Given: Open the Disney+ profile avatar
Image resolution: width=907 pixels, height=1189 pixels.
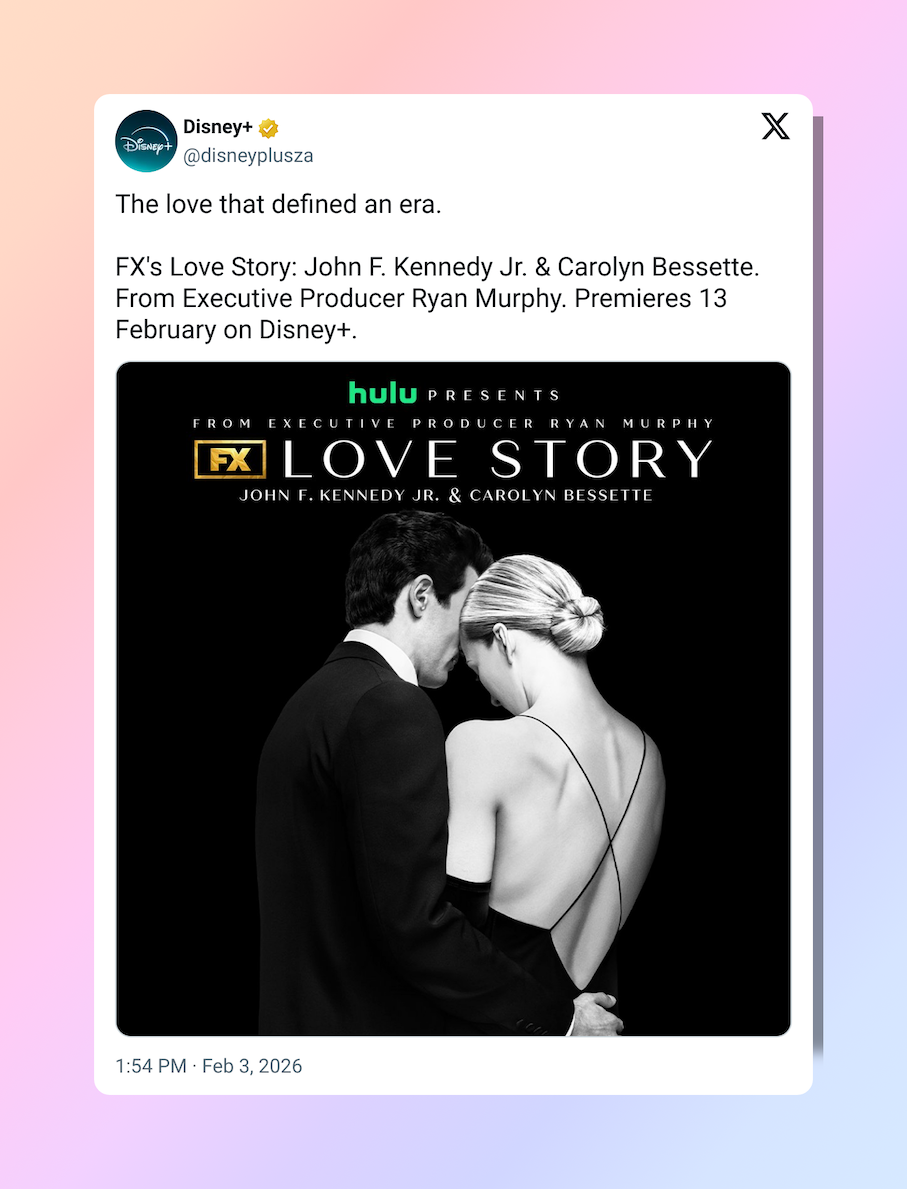Looking at the screenshot, I should pos(146,141).
